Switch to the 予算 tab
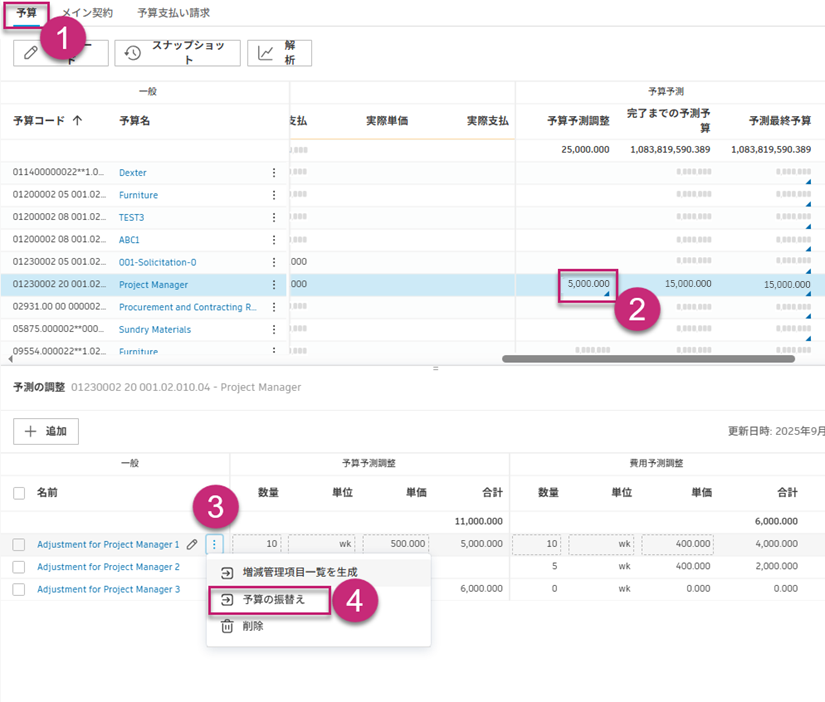This screenshot has width=825, height=702. click(26, 13)
